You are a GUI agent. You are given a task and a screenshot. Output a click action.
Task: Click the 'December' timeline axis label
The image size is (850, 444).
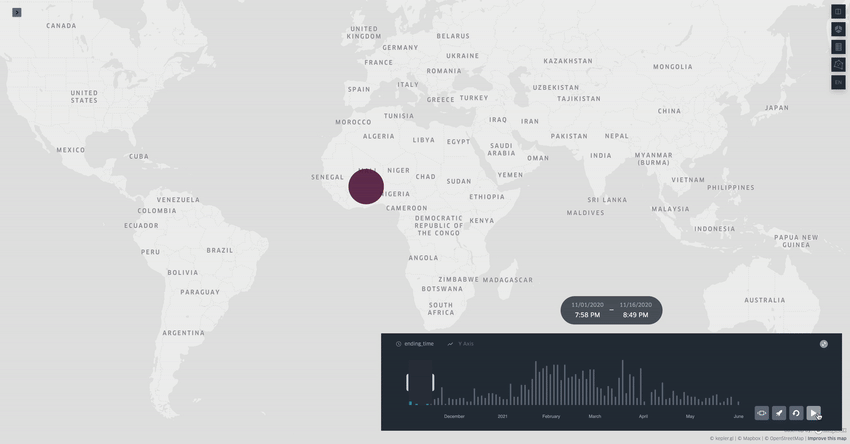point(454,416)
